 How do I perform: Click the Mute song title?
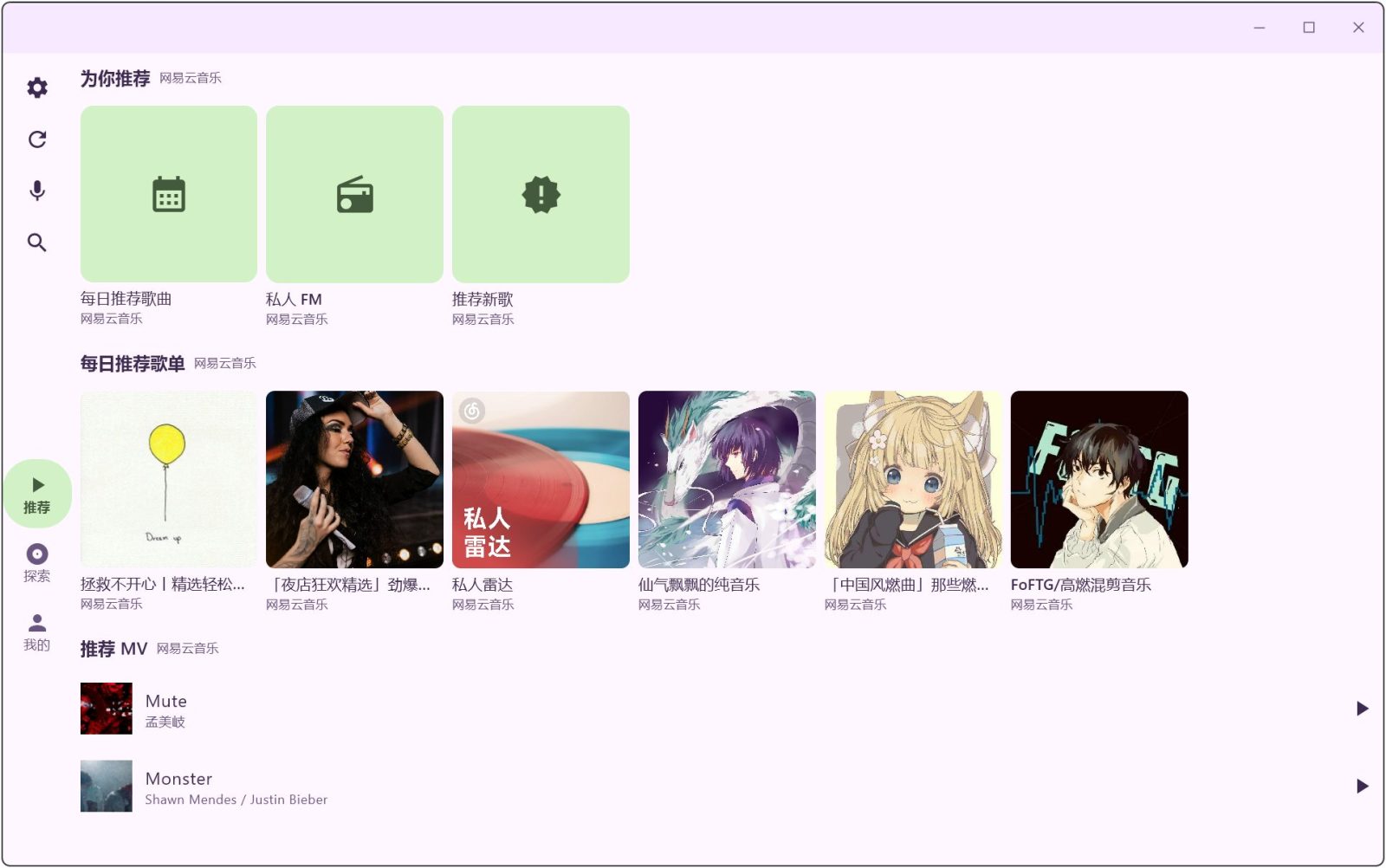tap(166, 702)
